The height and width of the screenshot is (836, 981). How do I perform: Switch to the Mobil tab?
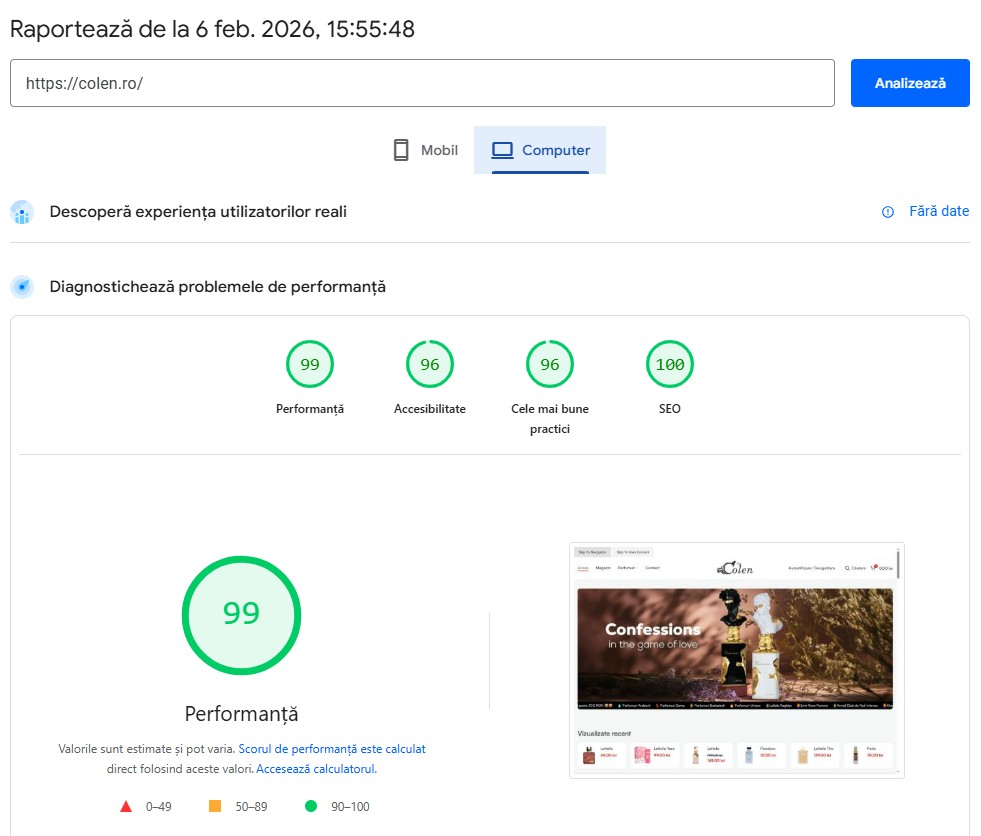click(425, 150)
